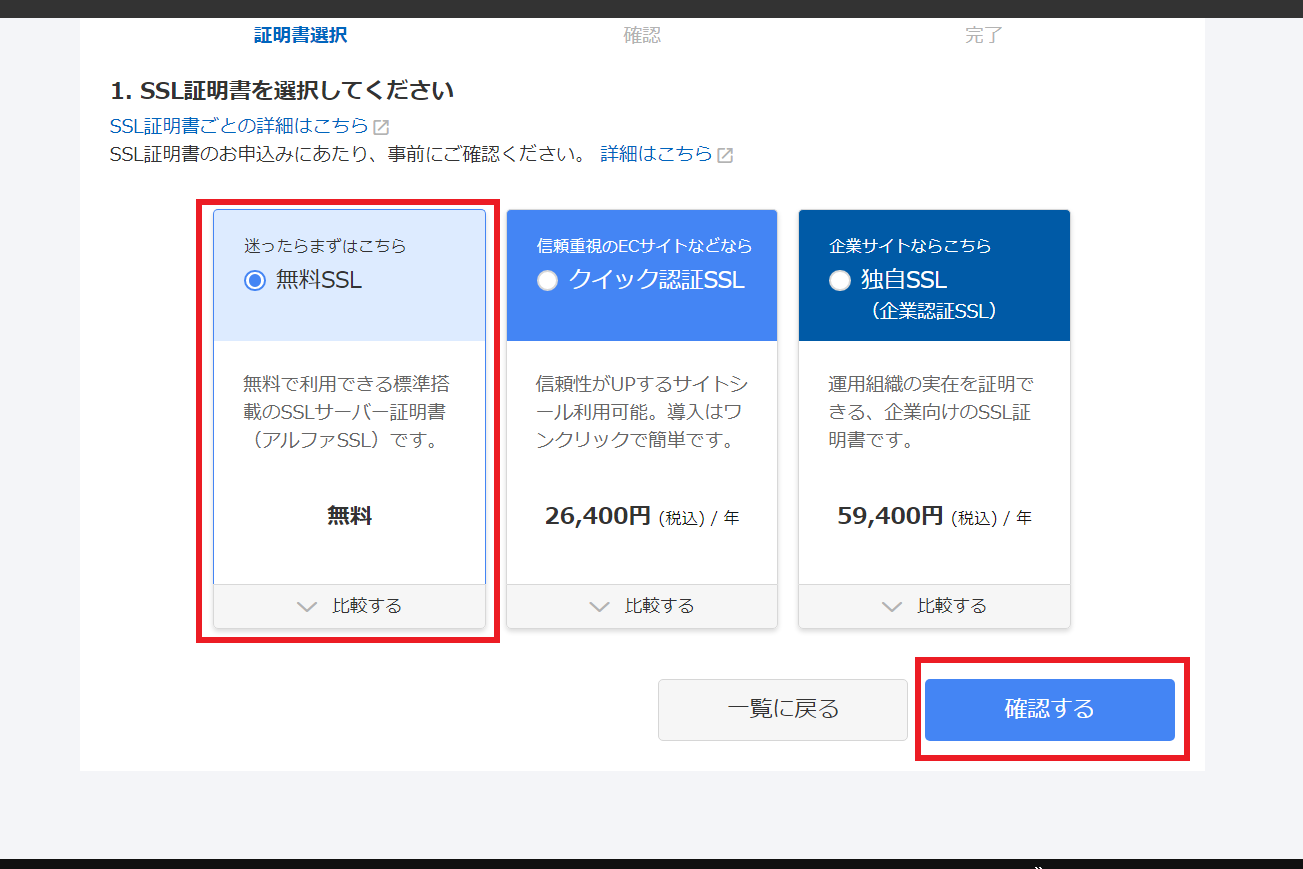
Task: Click the 26,400円 price text
Action: [x=598, y=516]
